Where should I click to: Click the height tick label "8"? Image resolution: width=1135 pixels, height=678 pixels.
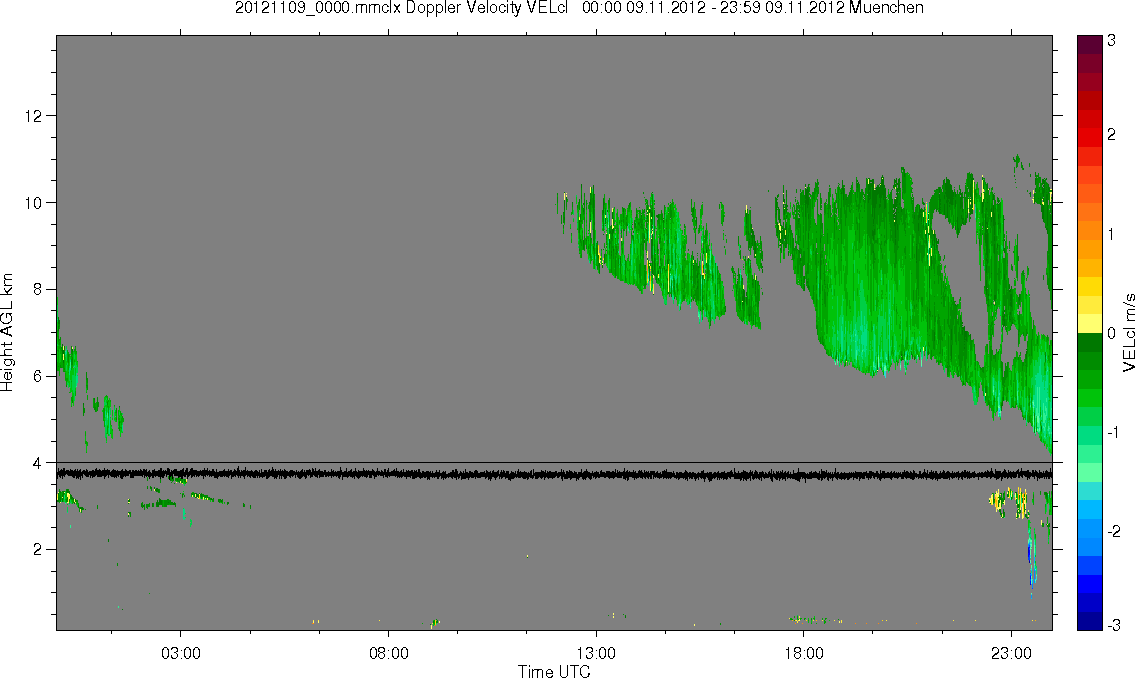[38, 289]
